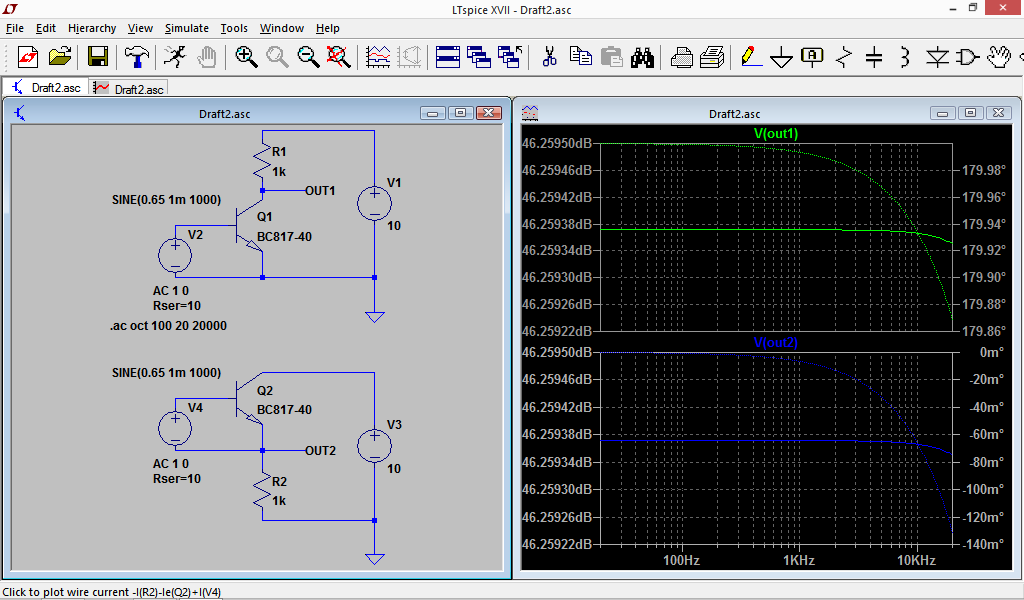
Task: Click transistor Q2 label
Action: pos(264,390)
